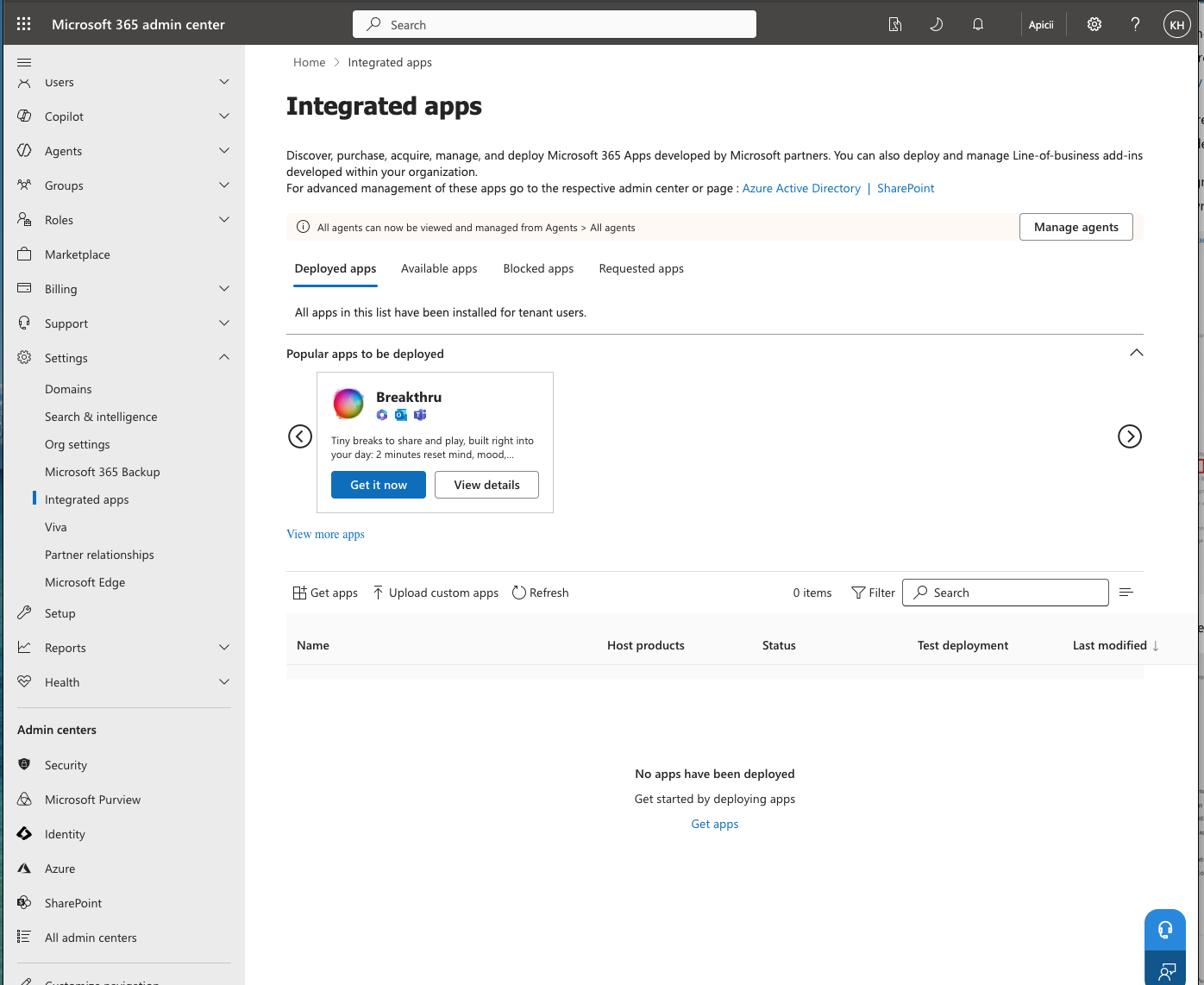Click the Reports chart icon
Screen dimensions: 1204x985
point(24,647)
